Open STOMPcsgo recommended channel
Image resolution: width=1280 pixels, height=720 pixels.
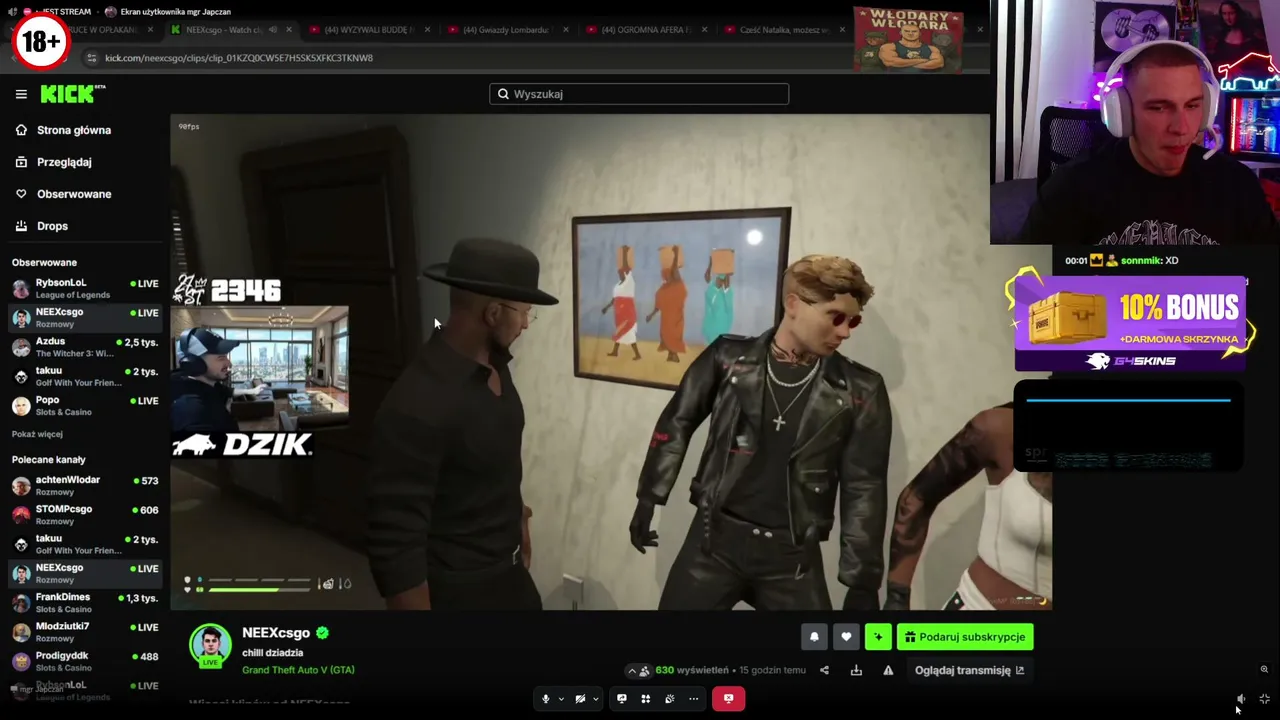(85, 514)
